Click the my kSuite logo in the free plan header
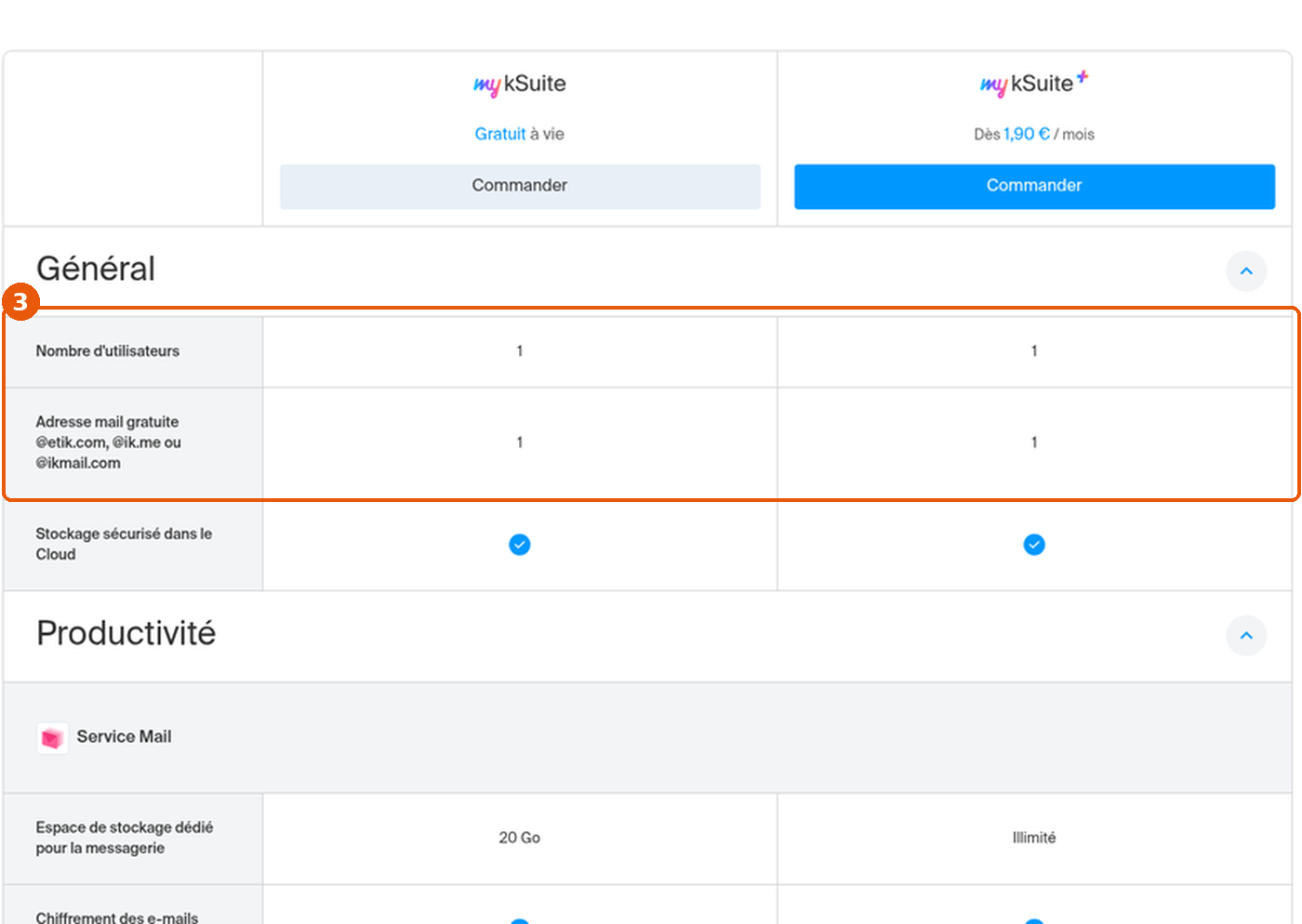The width and height of the screenshot is (1302, 924). tap(519, 85)
